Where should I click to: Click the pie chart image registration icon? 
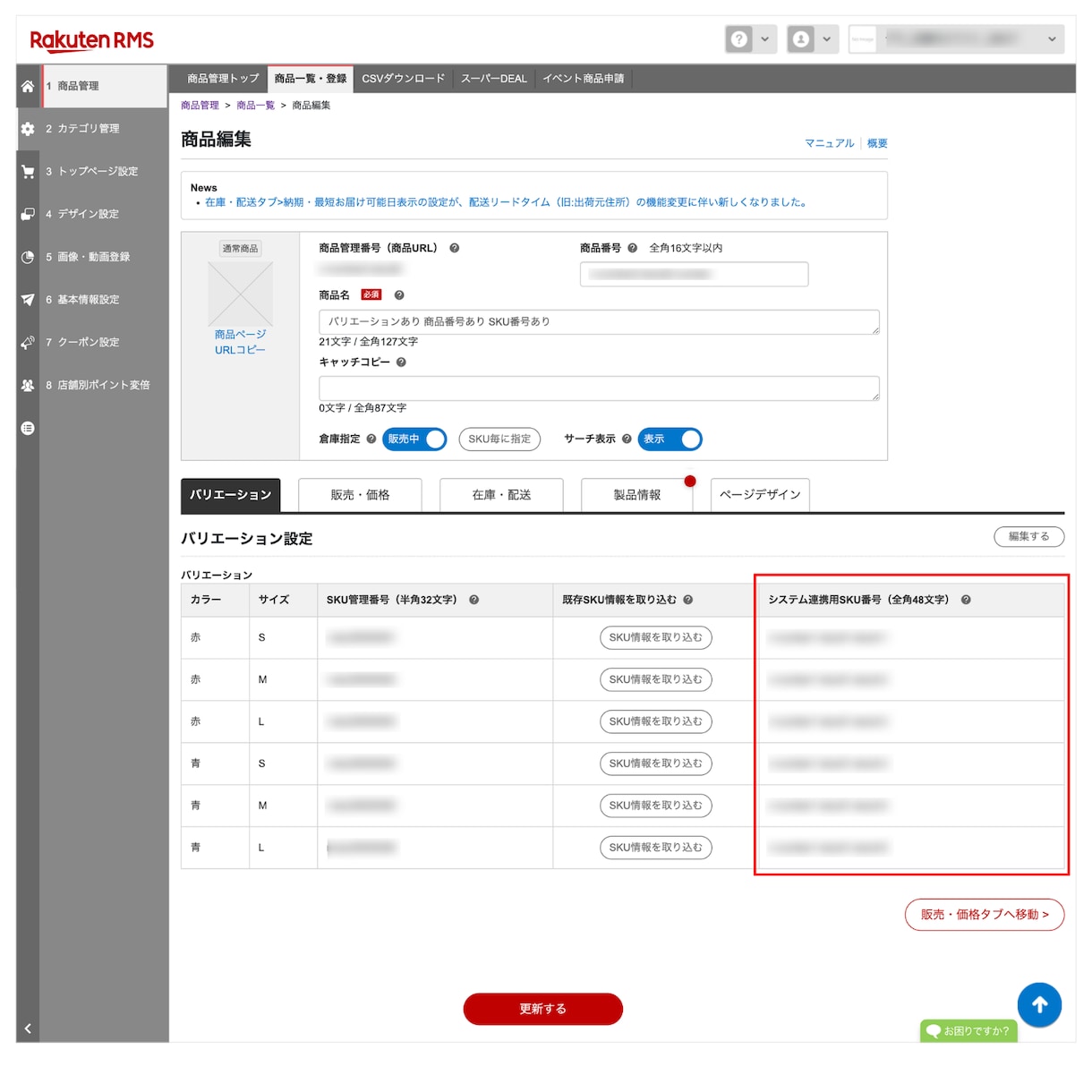click(28, 257)
